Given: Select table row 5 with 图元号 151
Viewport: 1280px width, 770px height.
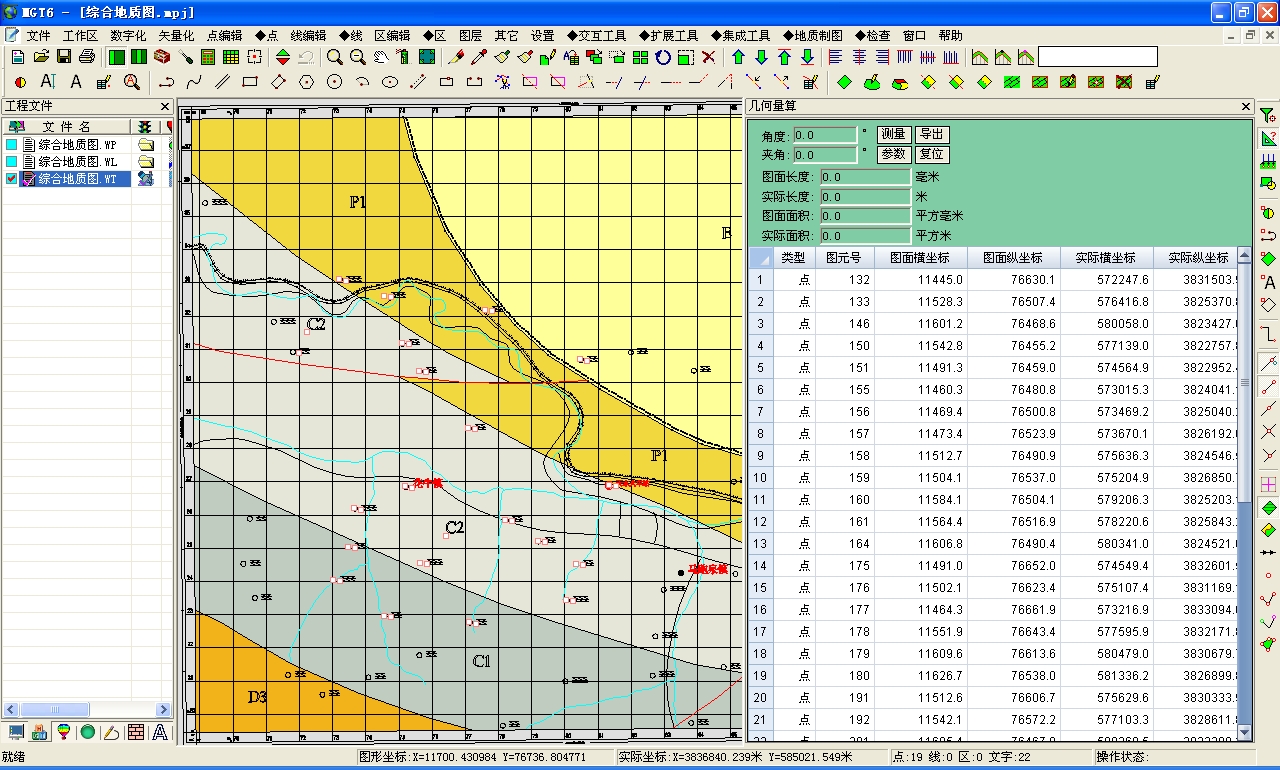Looking at the screenshot, I should click(x=993, y=368).
